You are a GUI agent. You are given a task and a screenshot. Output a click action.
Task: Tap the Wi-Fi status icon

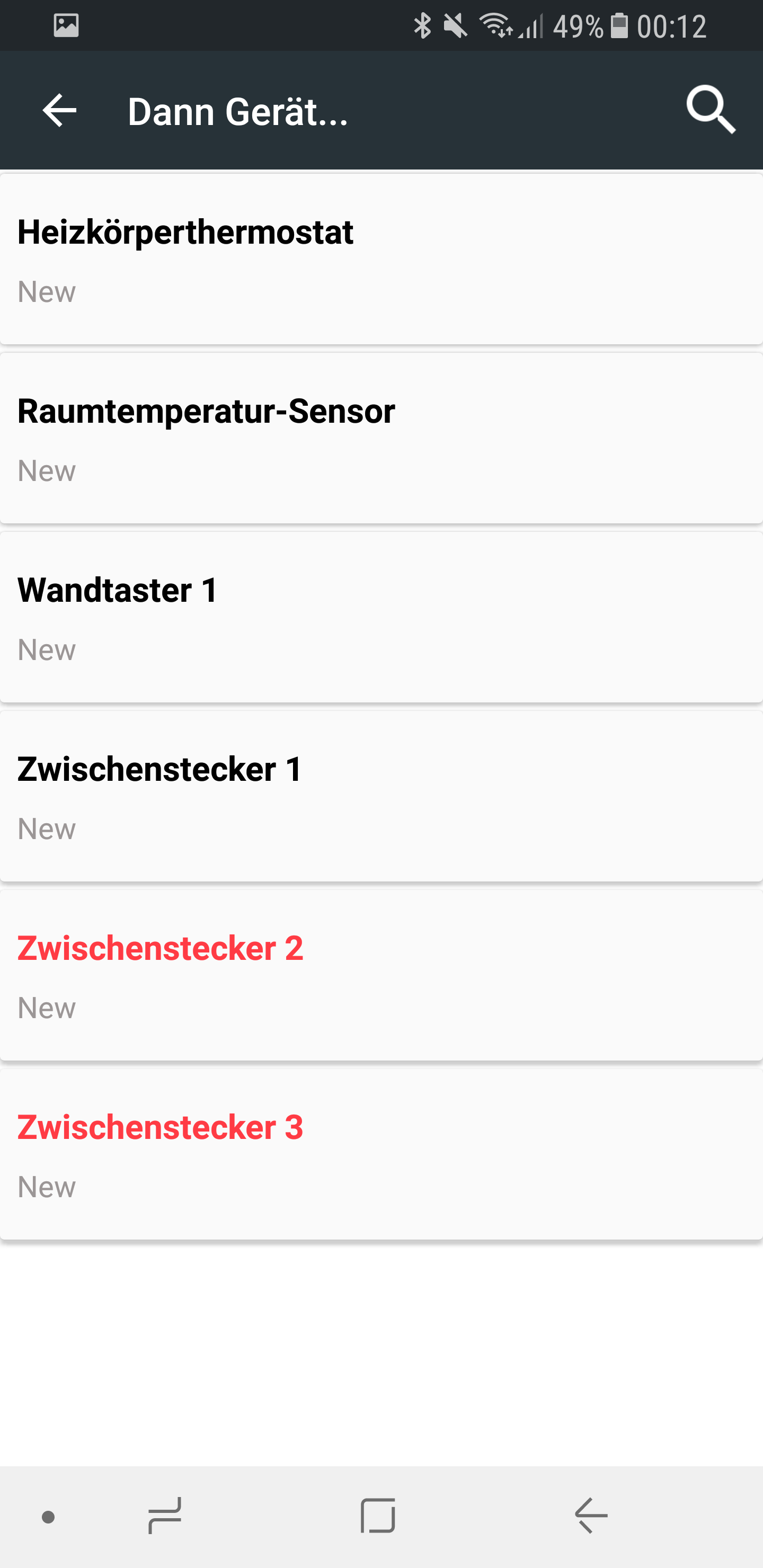495,25
